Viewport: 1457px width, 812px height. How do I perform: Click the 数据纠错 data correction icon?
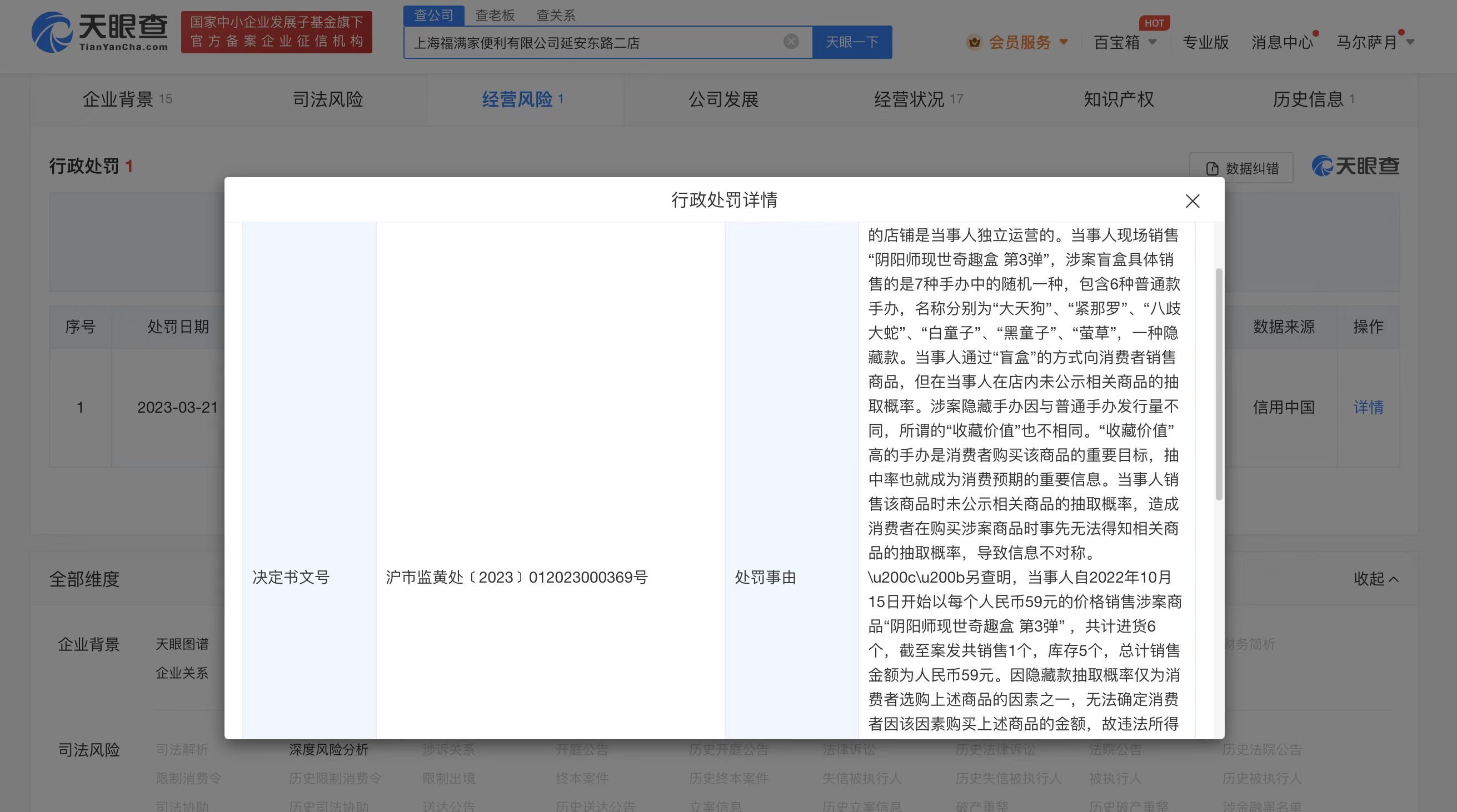point(1211,168)
